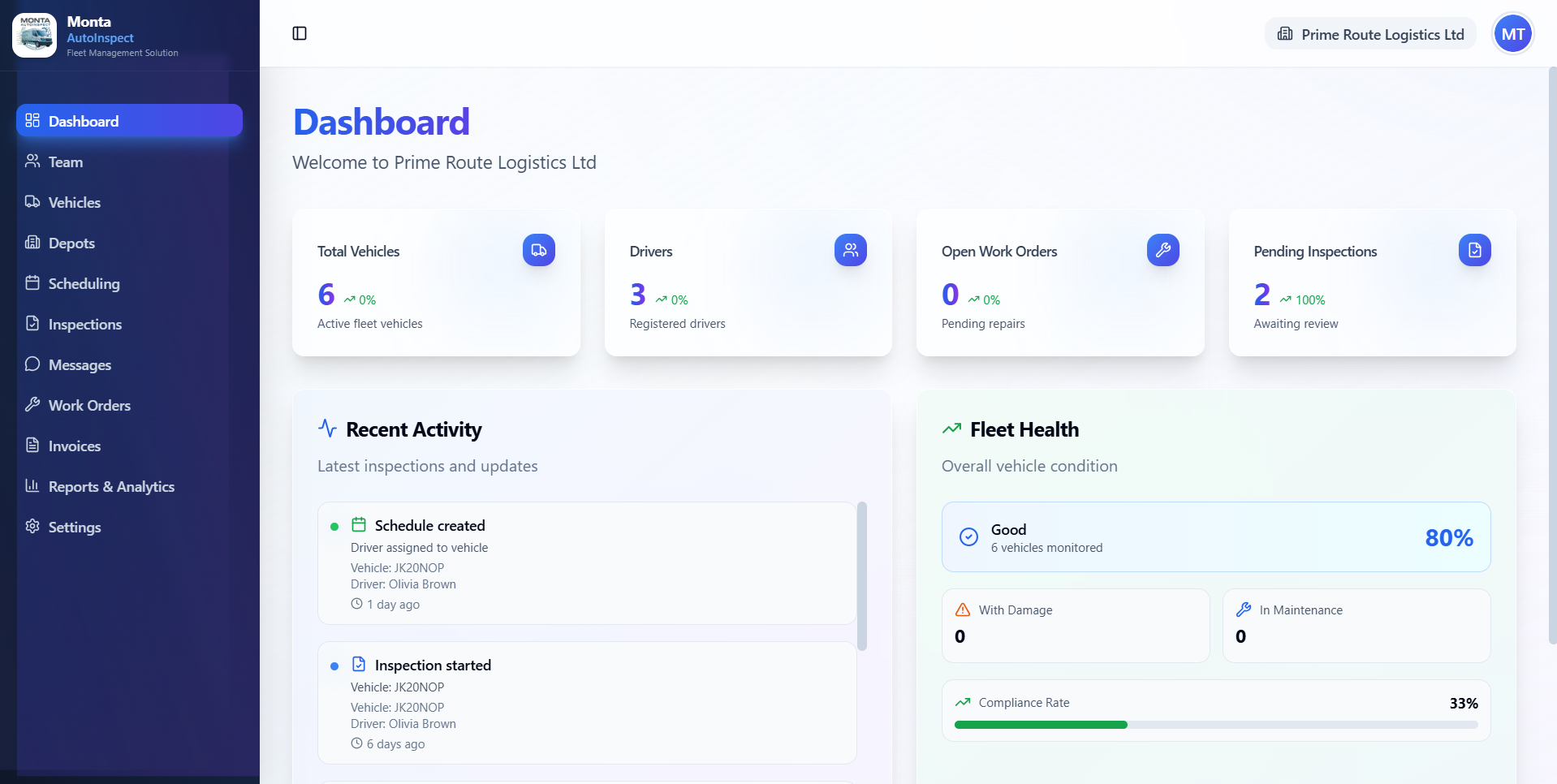
Task: Open the MT profile avatar menu
Action: pyautogui.click(x=1512, y=33)
